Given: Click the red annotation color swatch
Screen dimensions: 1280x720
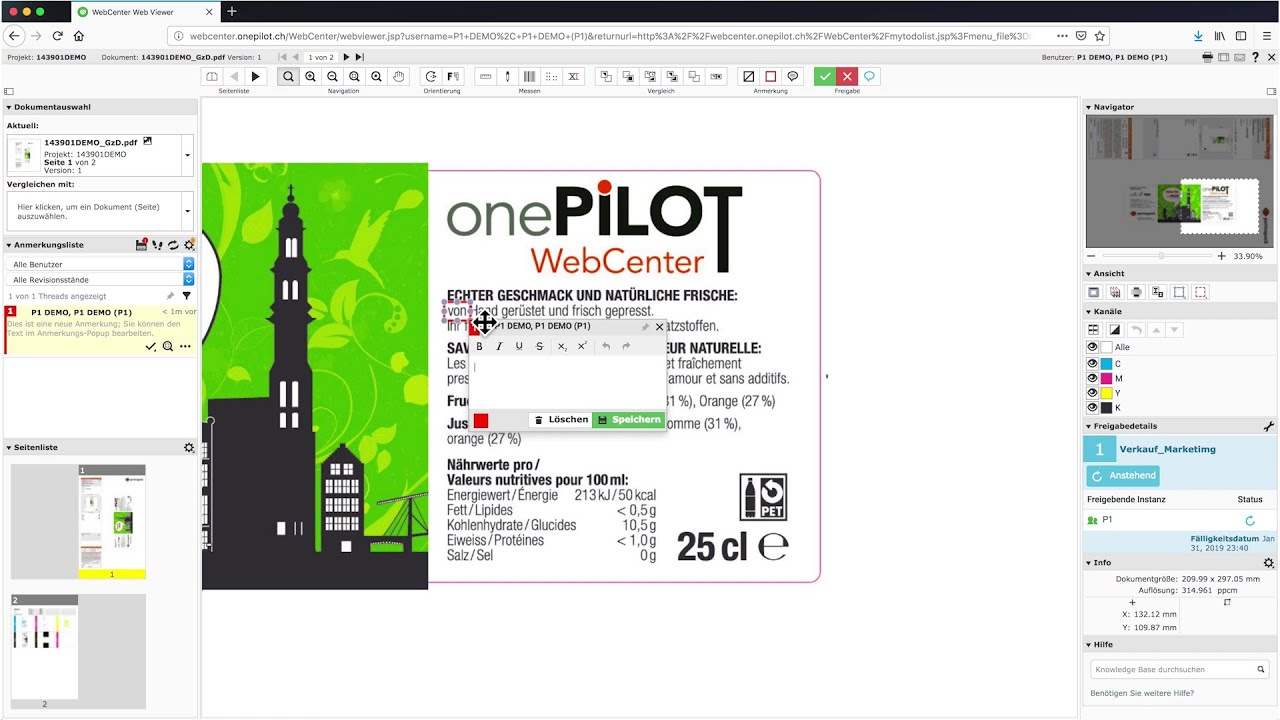Looking at the screenshot, I should click(x=481, y=421).
